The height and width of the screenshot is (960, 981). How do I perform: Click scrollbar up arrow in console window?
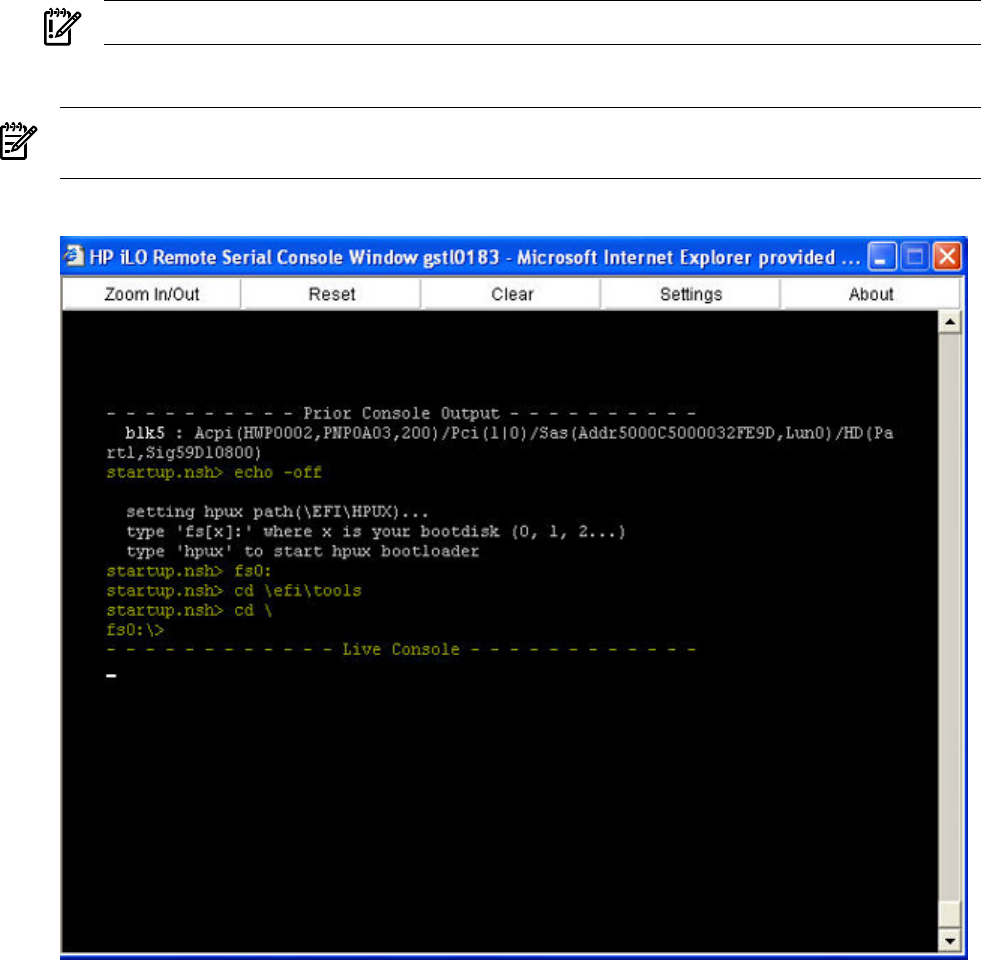point(950,322)
